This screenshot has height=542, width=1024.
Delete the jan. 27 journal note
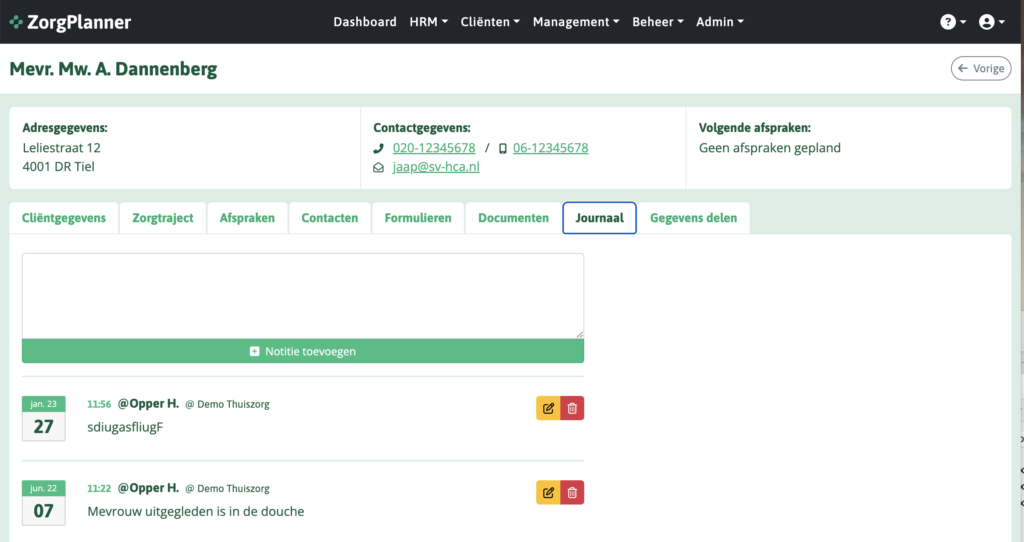click(x=572, y=408)
